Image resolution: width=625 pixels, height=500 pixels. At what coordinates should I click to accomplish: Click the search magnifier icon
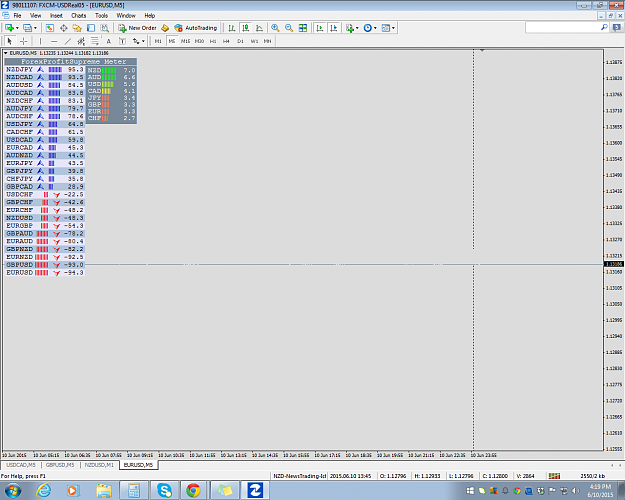(x=604, y=27)
